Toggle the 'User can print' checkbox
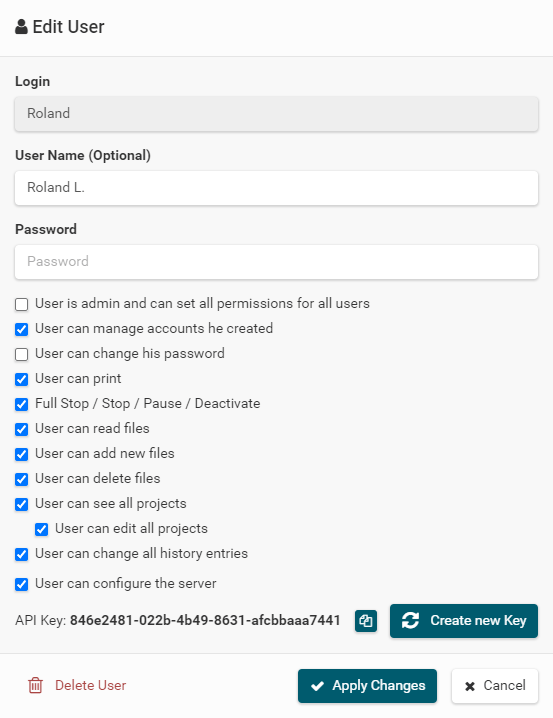The image size is (553, 718). click(22, 379)
